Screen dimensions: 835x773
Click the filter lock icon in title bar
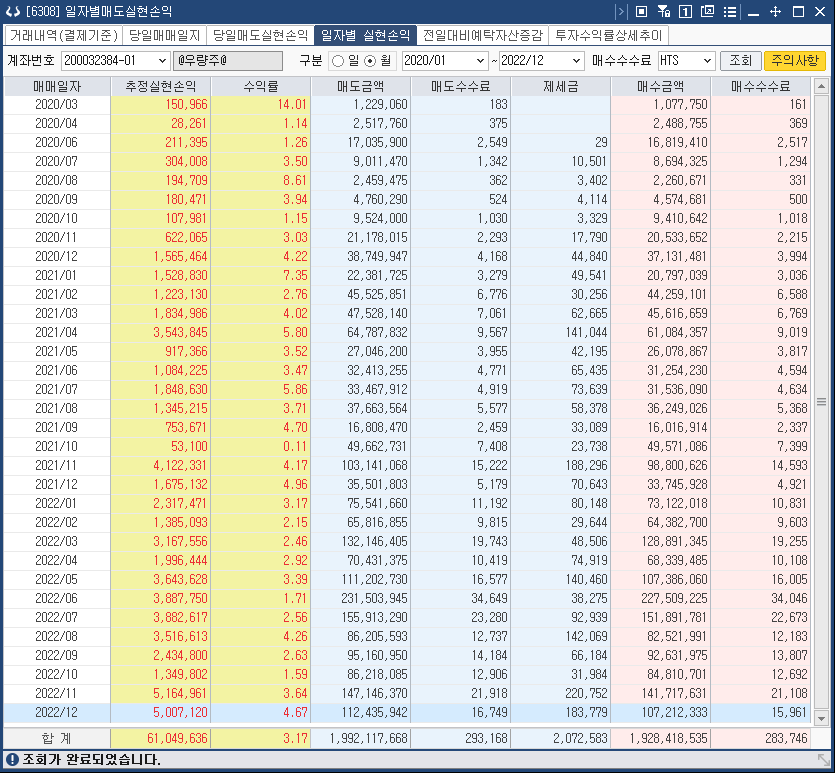(663, 12)
